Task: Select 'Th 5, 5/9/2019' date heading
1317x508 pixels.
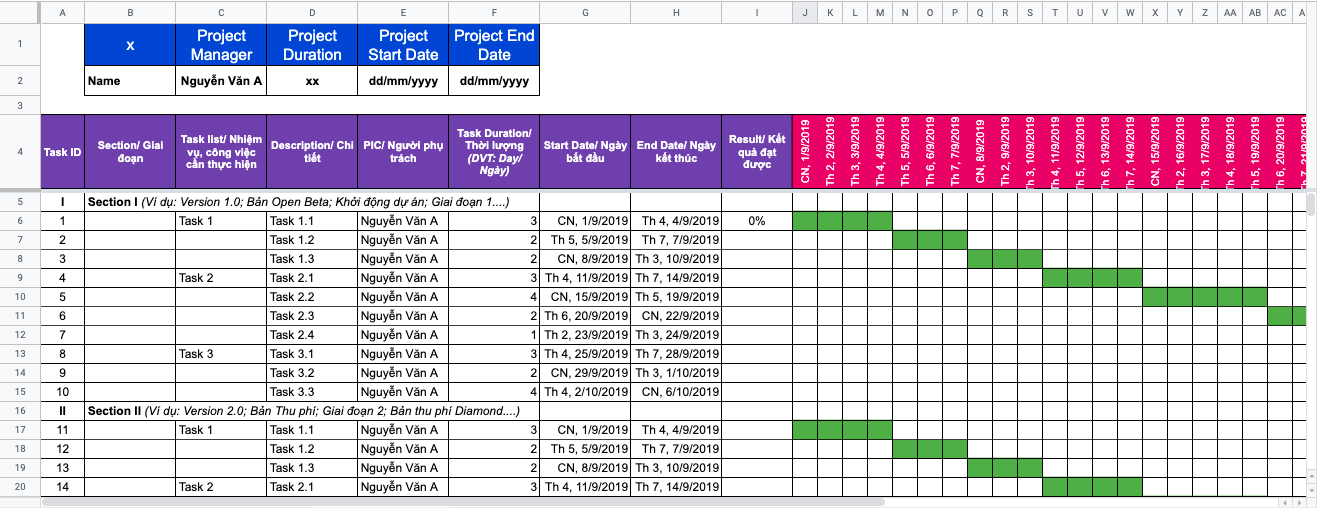Action: click(905, 152)
